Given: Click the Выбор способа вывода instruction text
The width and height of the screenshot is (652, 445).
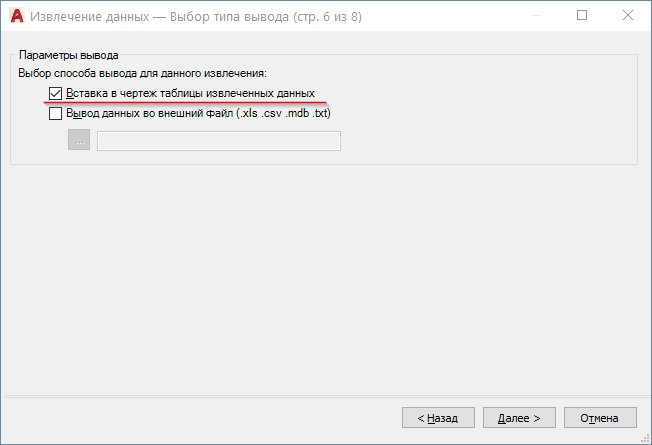Looking at the screenshot, I should tap(142, 74).
